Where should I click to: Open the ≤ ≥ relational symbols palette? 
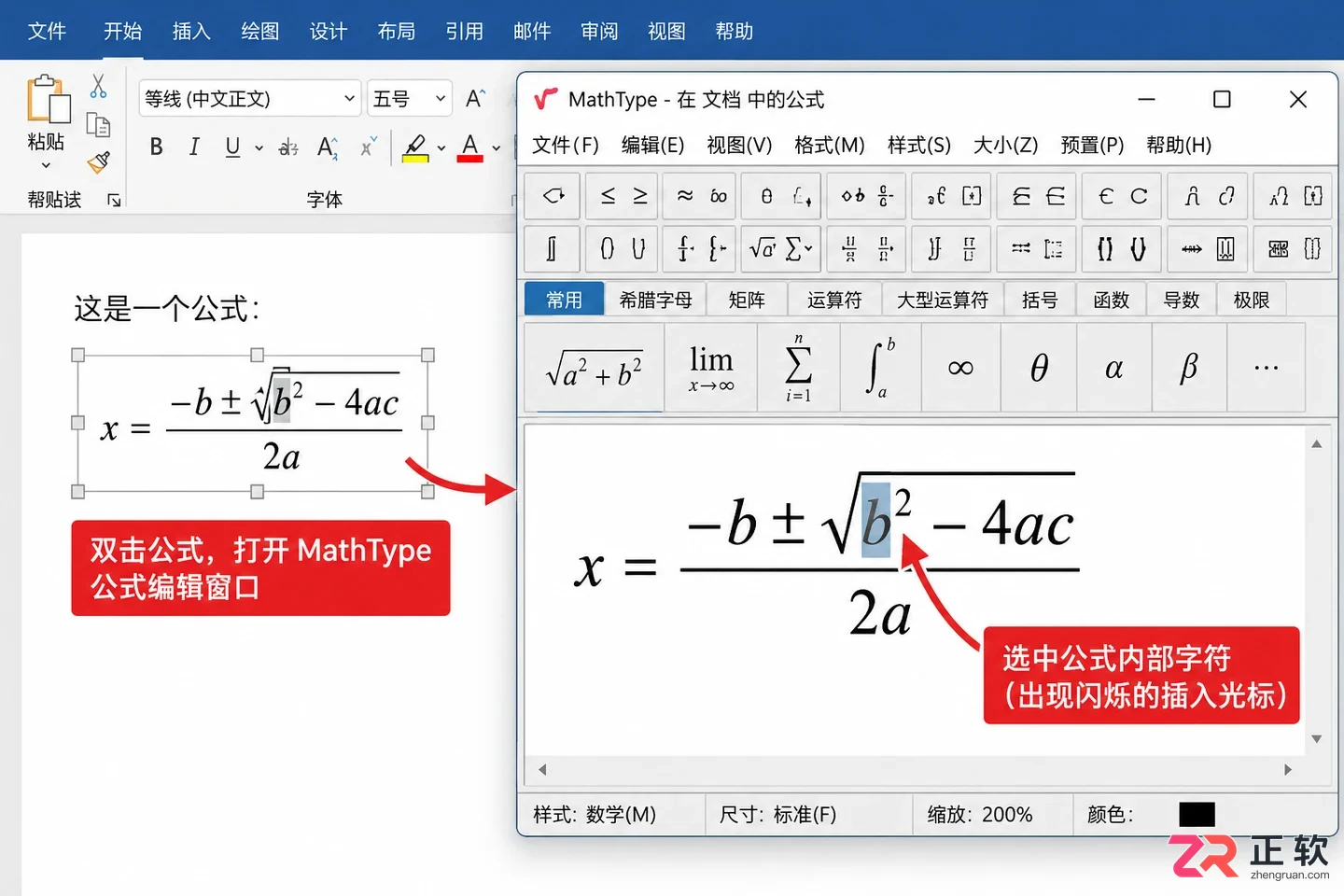(x=623, y=196)
